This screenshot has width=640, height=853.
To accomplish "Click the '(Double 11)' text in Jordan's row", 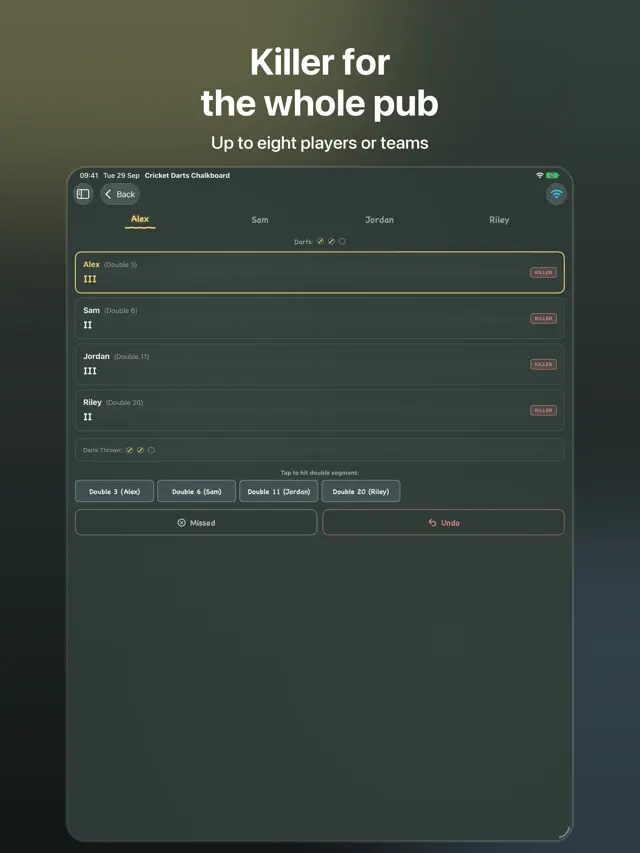I will [132, 356].
